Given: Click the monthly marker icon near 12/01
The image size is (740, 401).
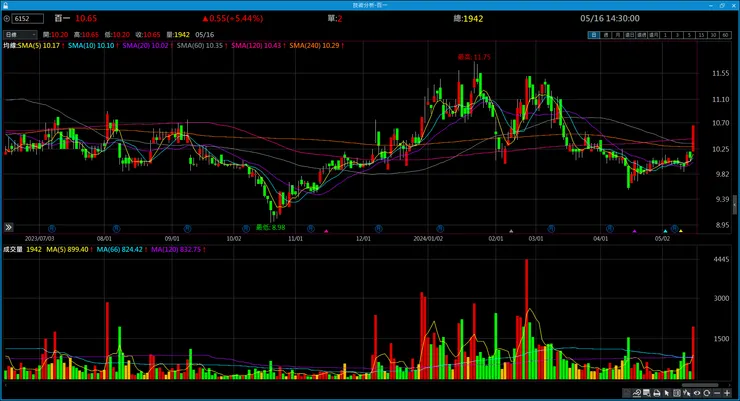Looking at the screenshot, I should point(378,229).
